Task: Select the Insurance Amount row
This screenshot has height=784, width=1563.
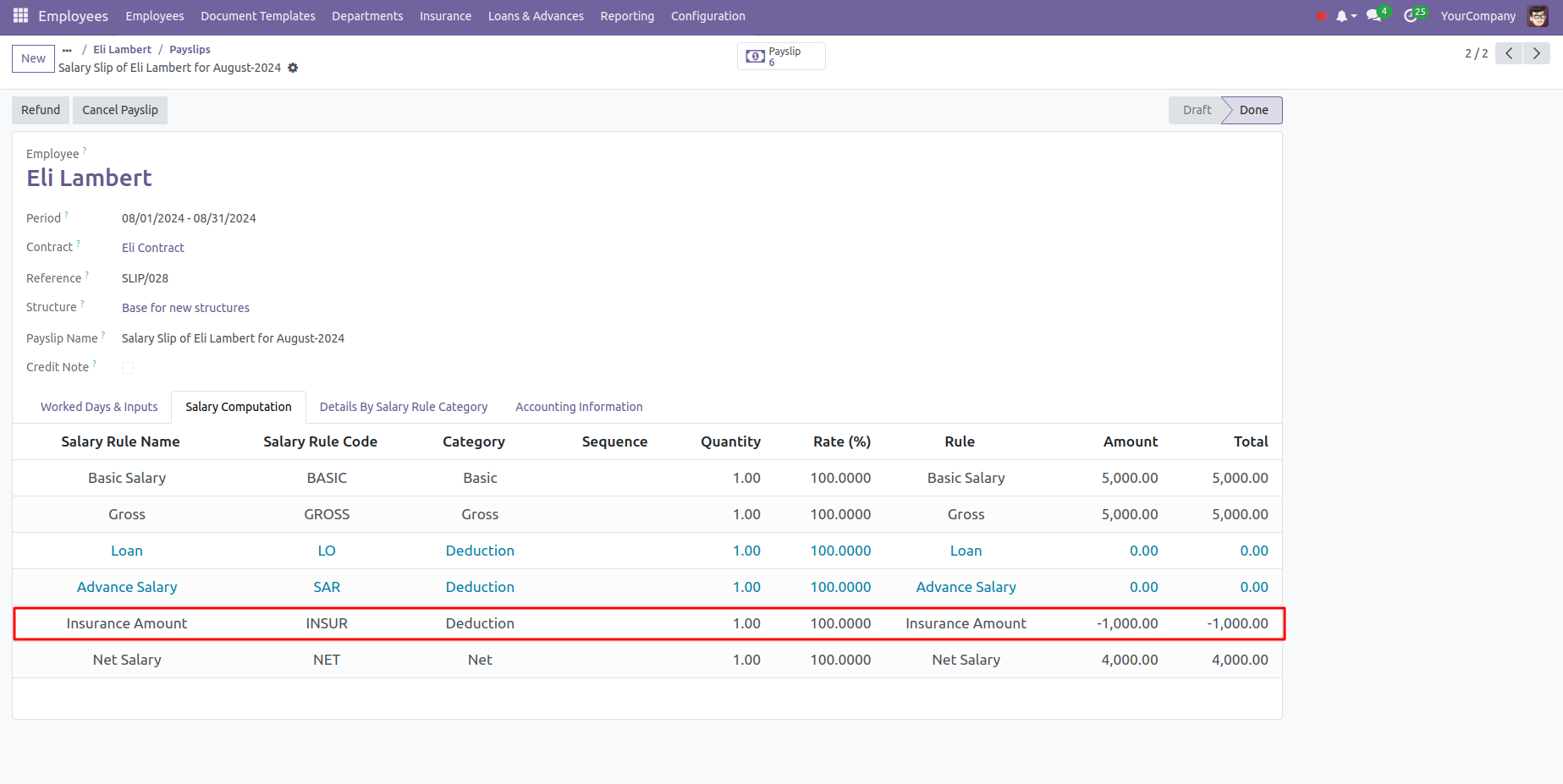Action: (x=127, y=623)
